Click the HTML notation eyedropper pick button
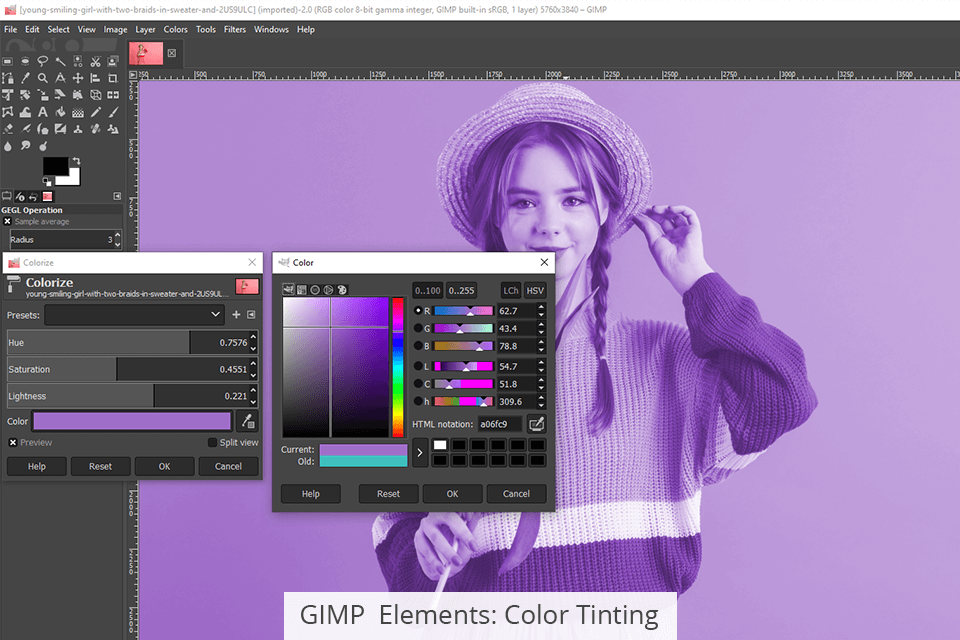Viewport: 960px width, 640px height. coord(536,424)
